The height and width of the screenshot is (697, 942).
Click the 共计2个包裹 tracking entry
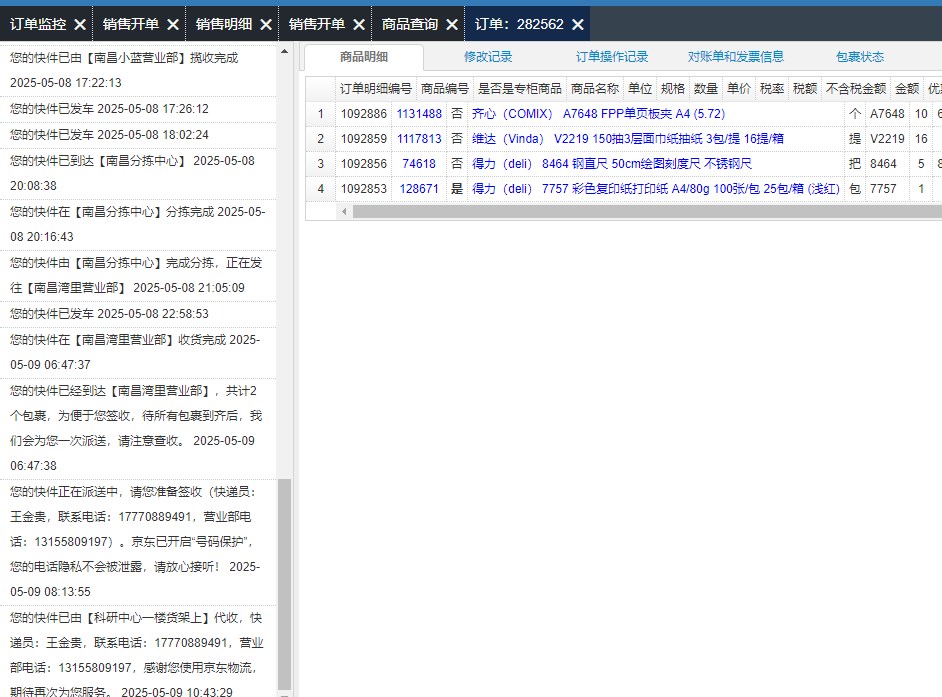pos(138,428)
